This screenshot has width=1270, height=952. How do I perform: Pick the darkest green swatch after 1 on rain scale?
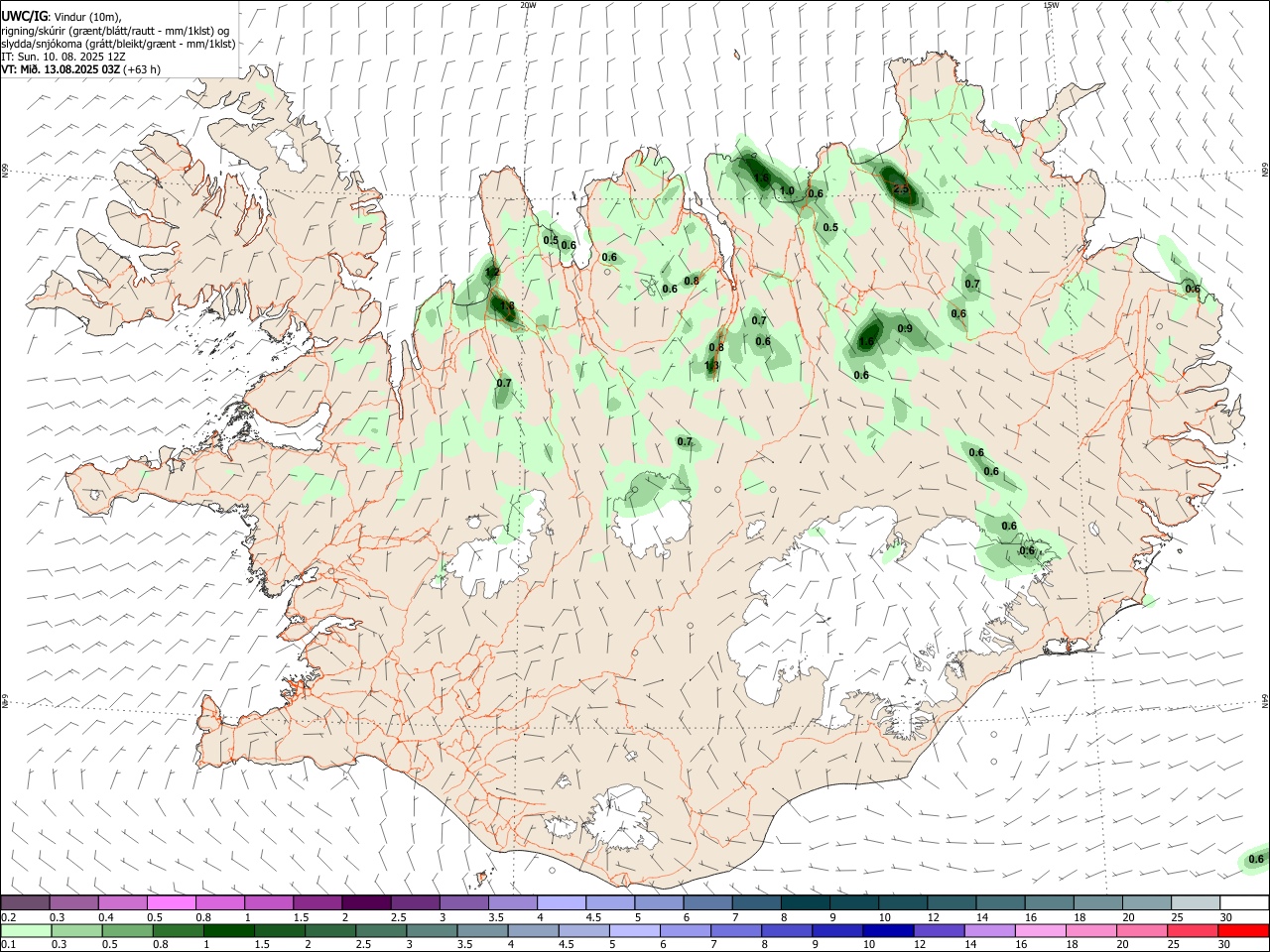click(228, 930)
